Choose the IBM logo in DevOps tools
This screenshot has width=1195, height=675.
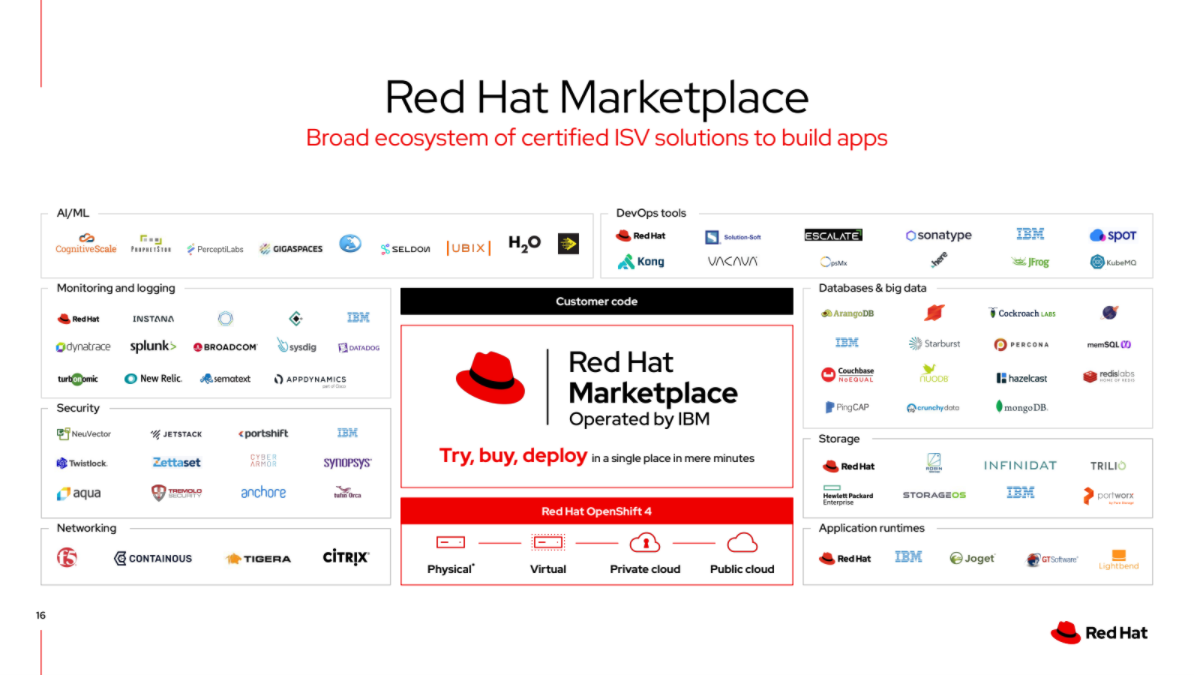tap(1030, 234)
